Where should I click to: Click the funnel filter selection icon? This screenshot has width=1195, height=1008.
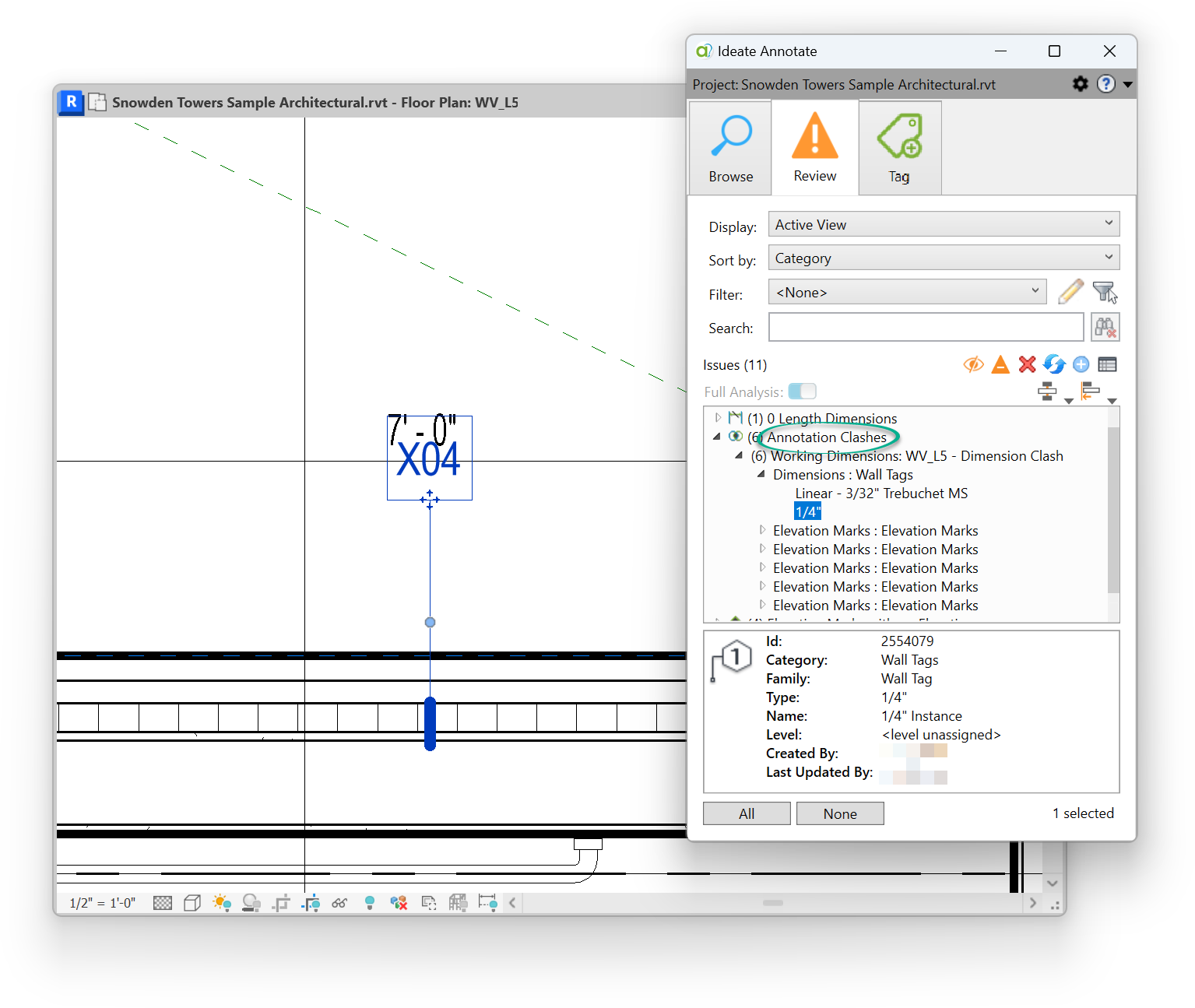point(1105,292)
